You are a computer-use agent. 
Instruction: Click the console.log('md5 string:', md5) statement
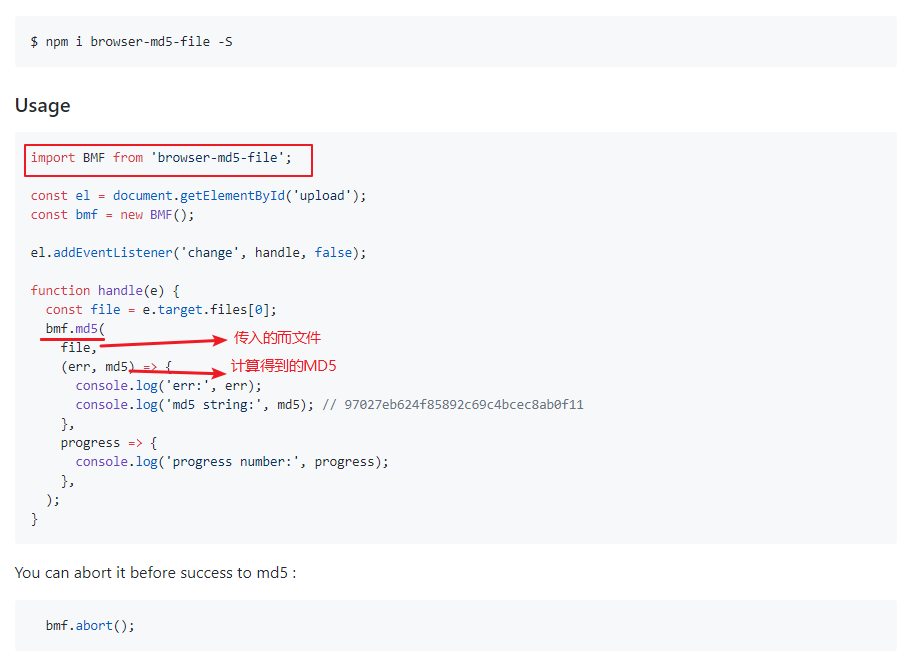[x=195, y=405]
